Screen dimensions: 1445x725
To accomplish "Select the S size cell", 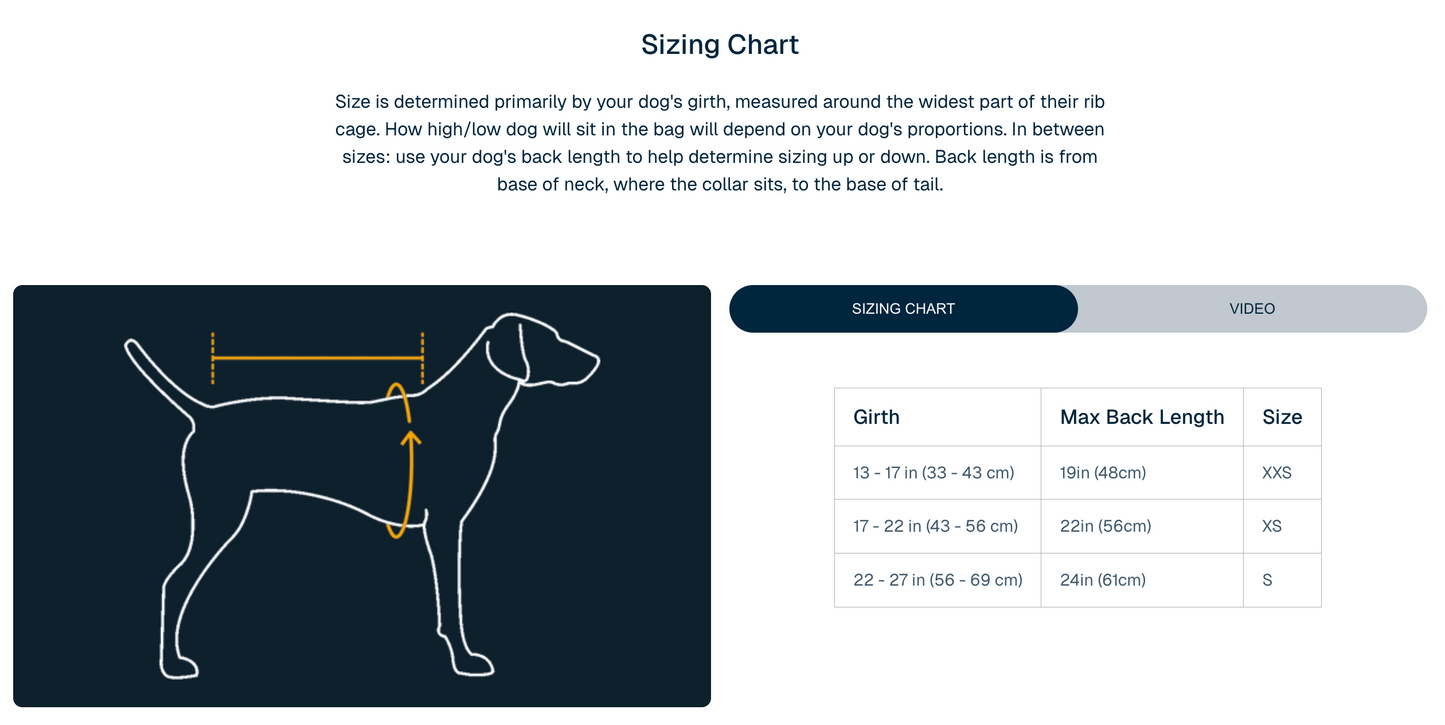I will 1267,580.
